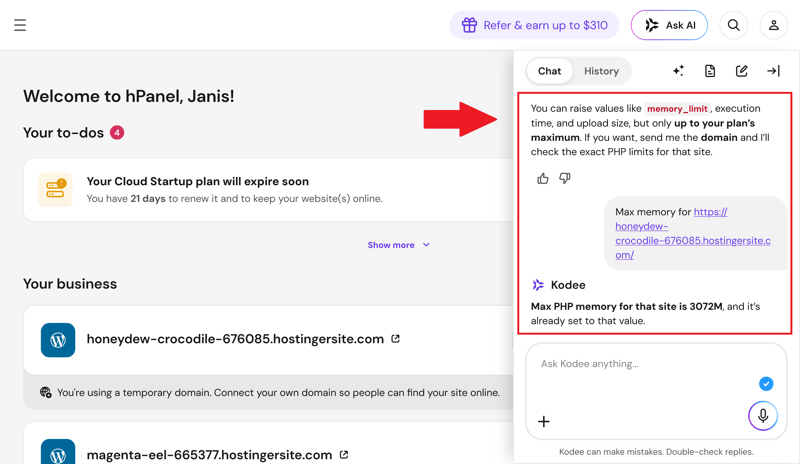Image resolution: width=800 pixels, height=464 pixels.
Task: Click the server warning icon in plan notice
Action: pos(55,189)
